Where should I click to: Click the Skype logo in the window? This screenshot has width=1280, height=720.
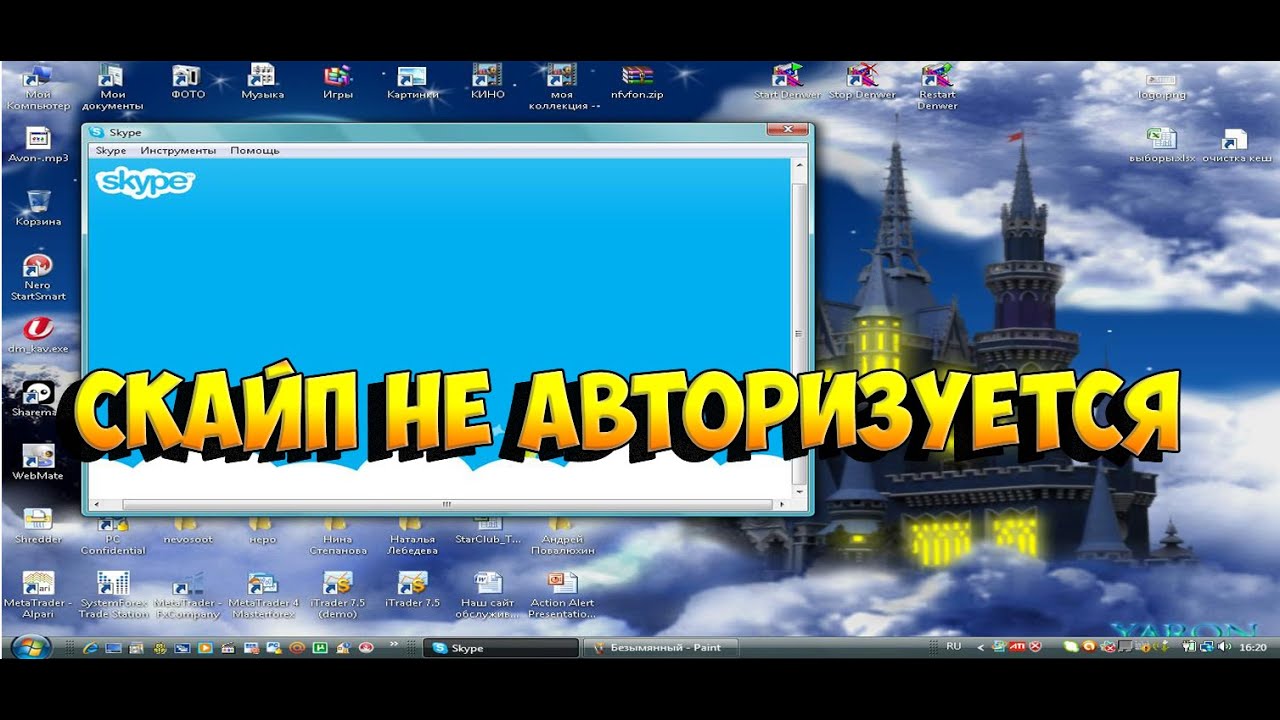[145, 182]
